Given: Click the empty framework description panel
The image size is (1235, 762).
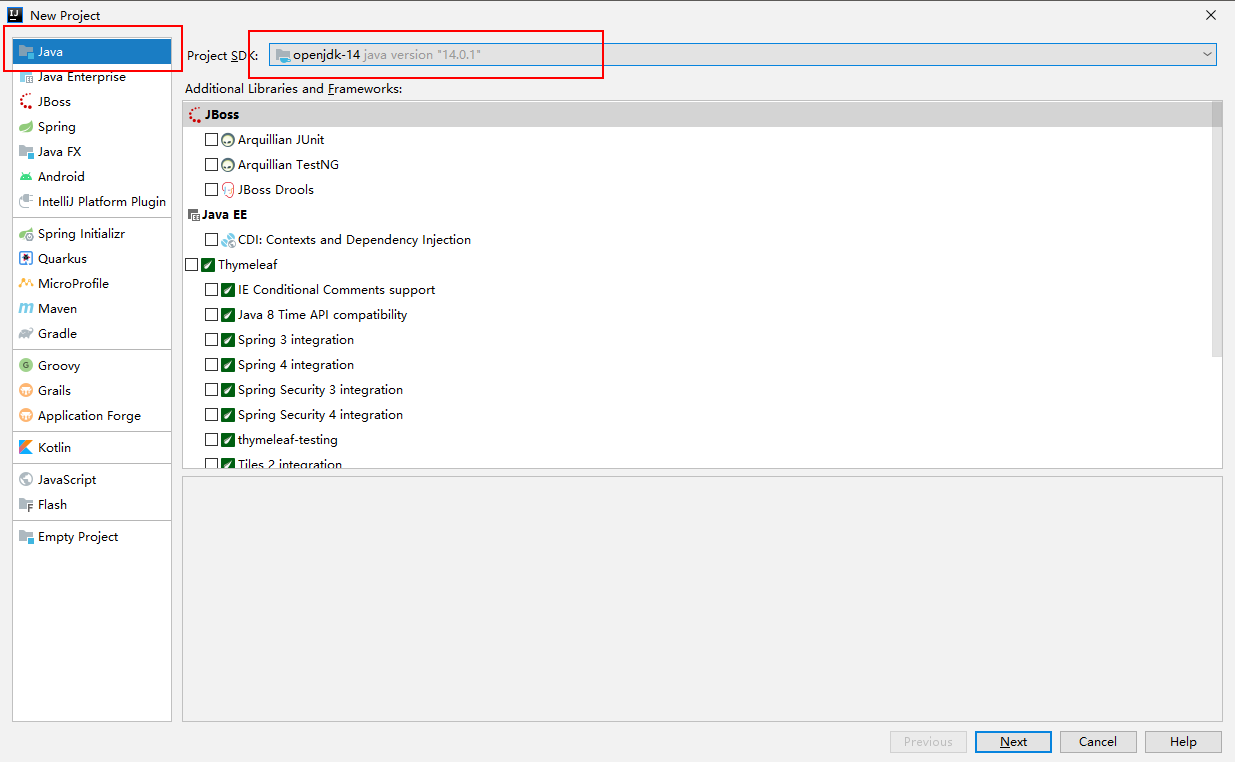Looking at the screenshot, I should click(x=702, y=599).
